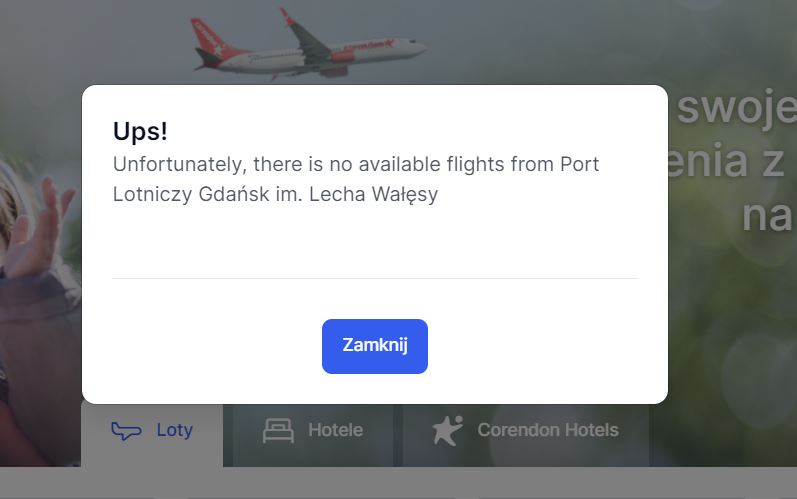Click the bed icon beside Hotele
797x499 pixels.
pyautogui.click(x=278, y=430)
